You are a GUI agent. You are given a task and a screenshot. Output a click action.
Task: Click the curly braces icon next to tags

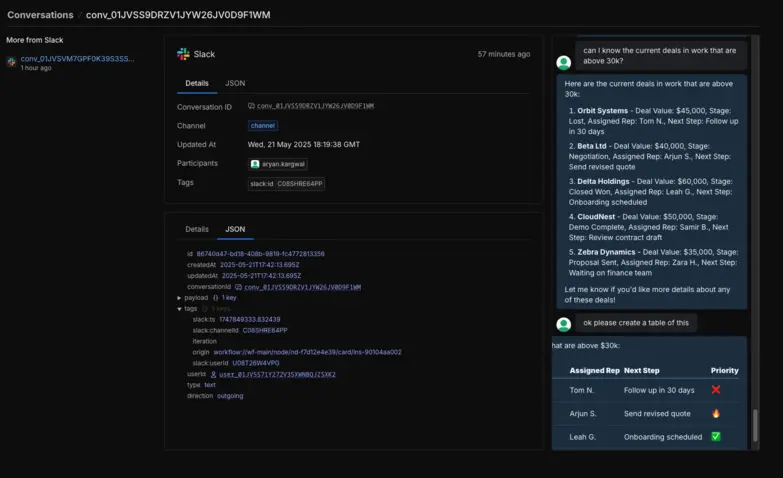pyautogui.click(x=204, y=309)
